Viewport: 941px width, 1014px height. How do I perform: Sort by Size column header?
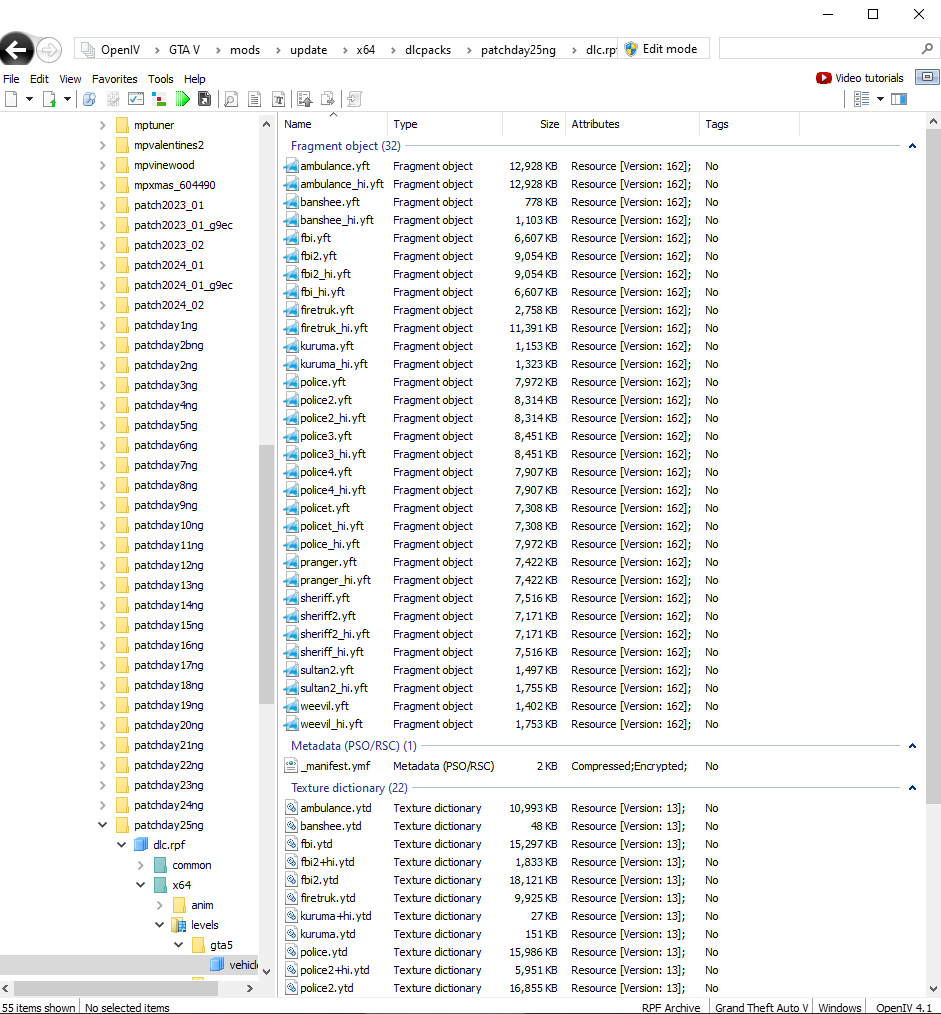click(x=532, y=124)
